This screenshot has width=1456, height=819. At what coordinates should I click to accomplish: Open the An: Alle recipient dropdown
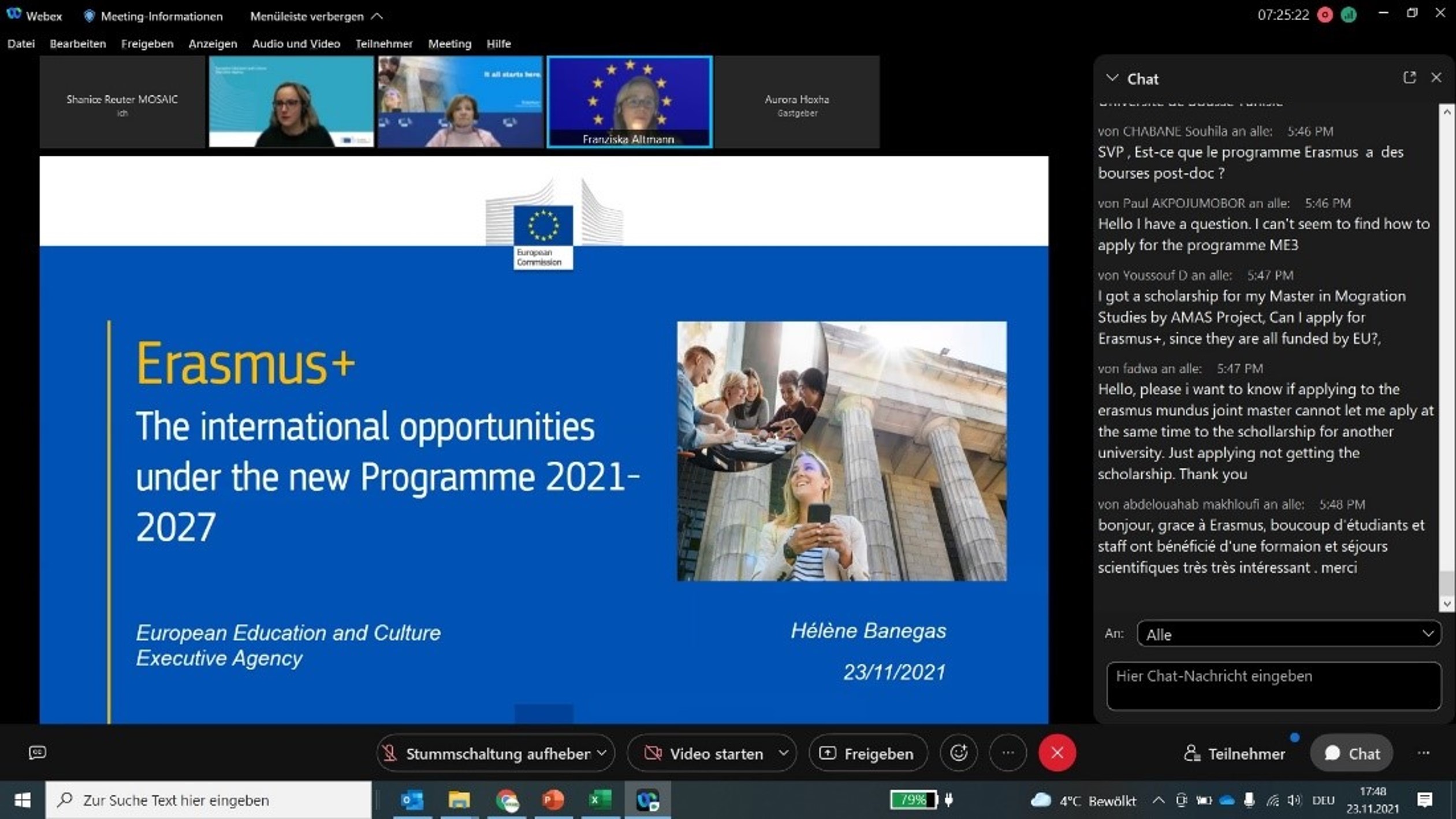tap(1289, 634)
